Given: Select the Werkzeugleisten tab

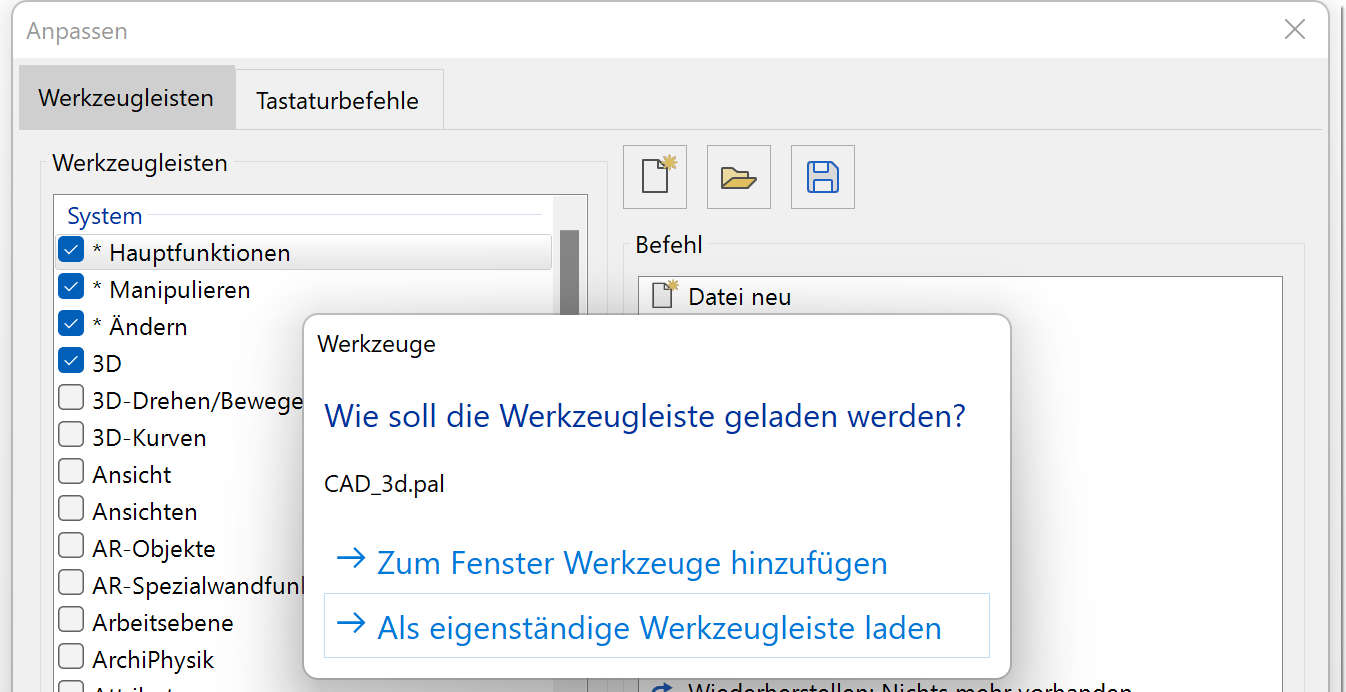Looking at the screenshot, I should click(126, 98).
